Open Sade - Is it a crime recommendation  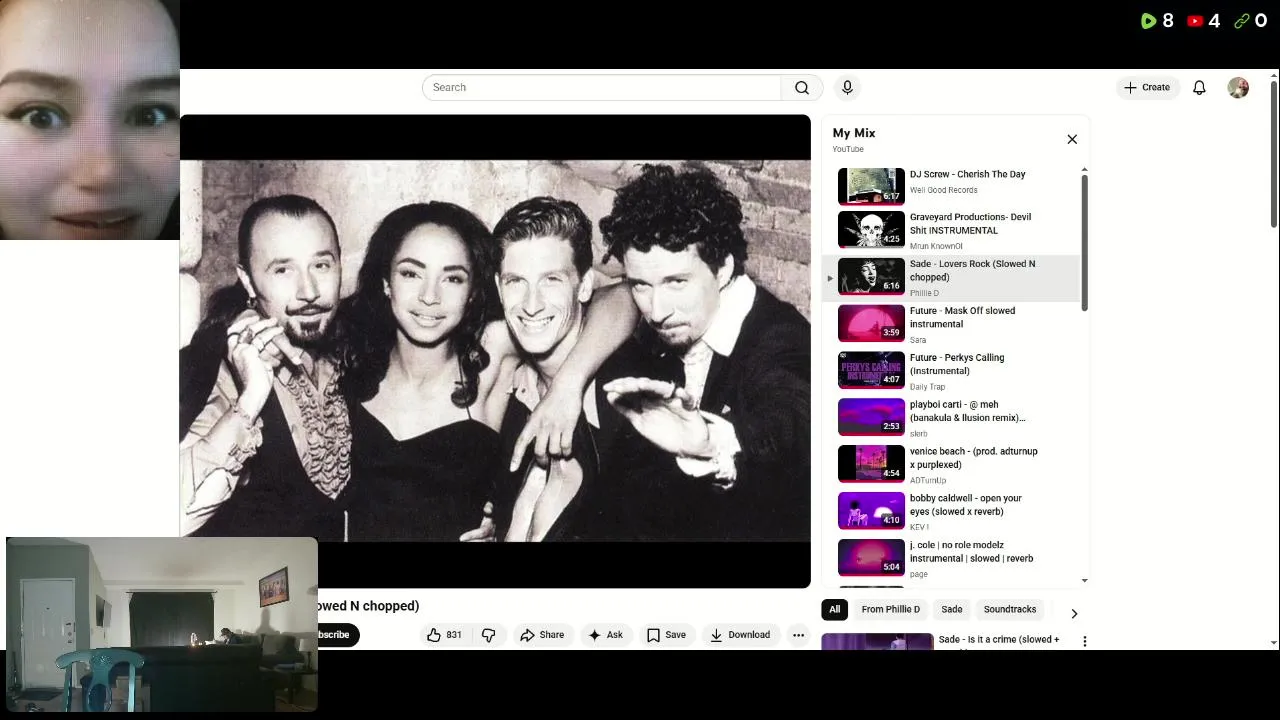click(x=998, y=639)
